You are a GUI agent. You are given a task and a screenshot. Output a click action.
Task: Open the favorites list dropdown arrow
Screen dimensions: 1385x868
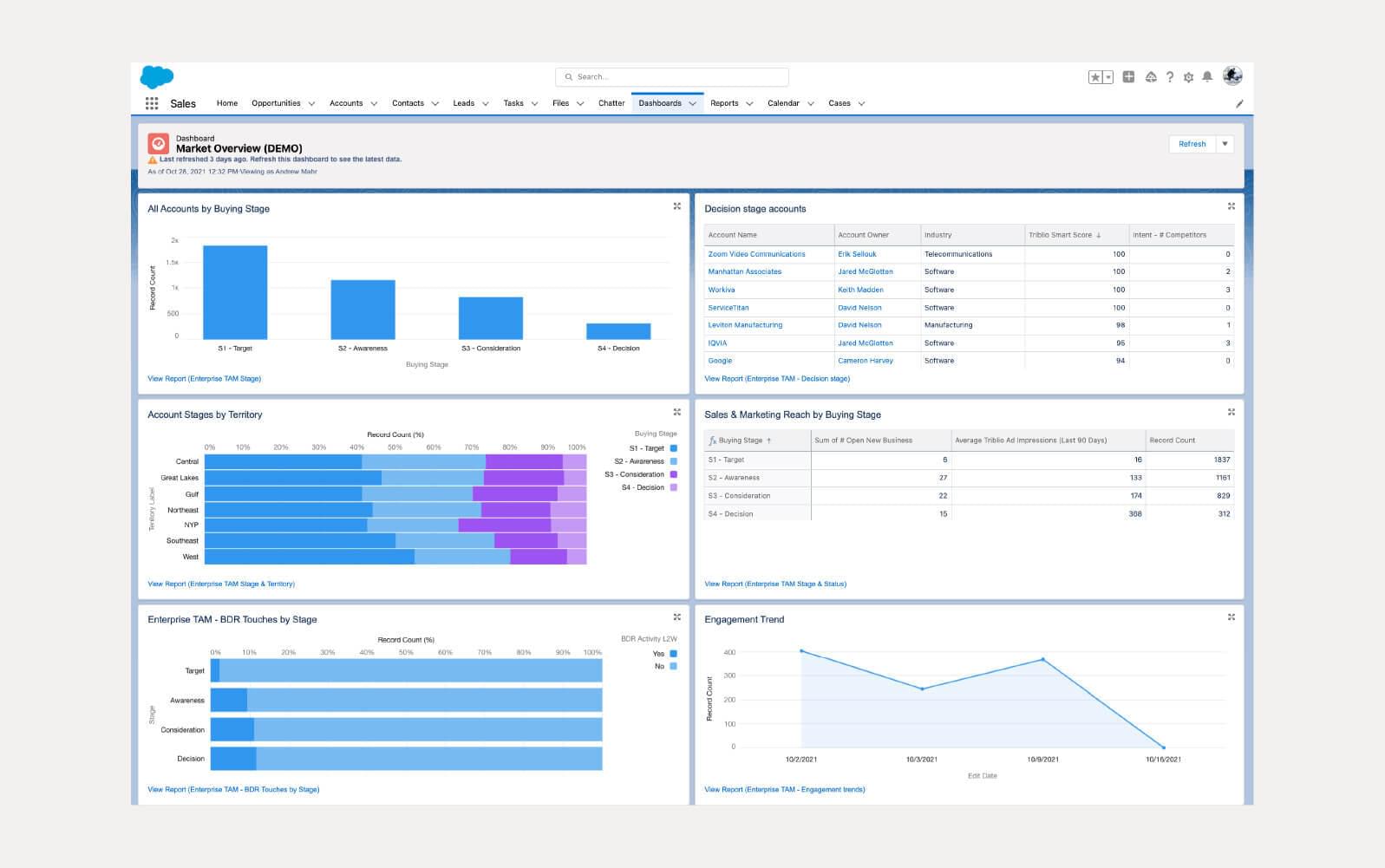[1108, 77]
